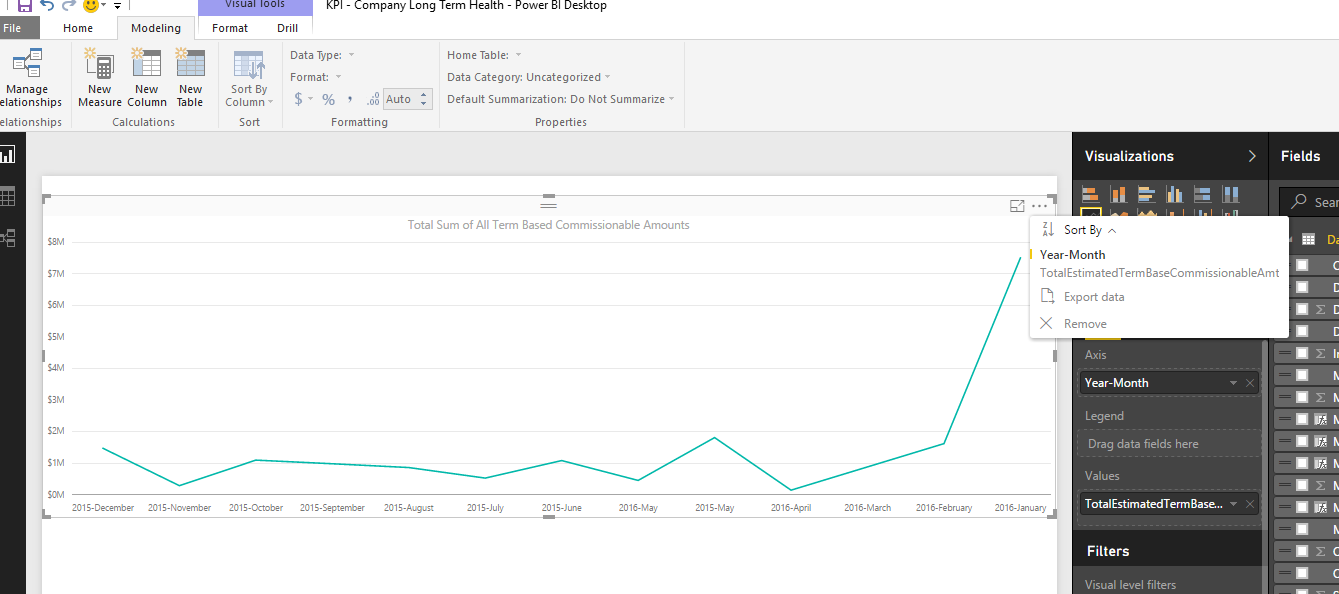
Task: Click the chart's top drag handle
Action: click(x=548, y=204)
